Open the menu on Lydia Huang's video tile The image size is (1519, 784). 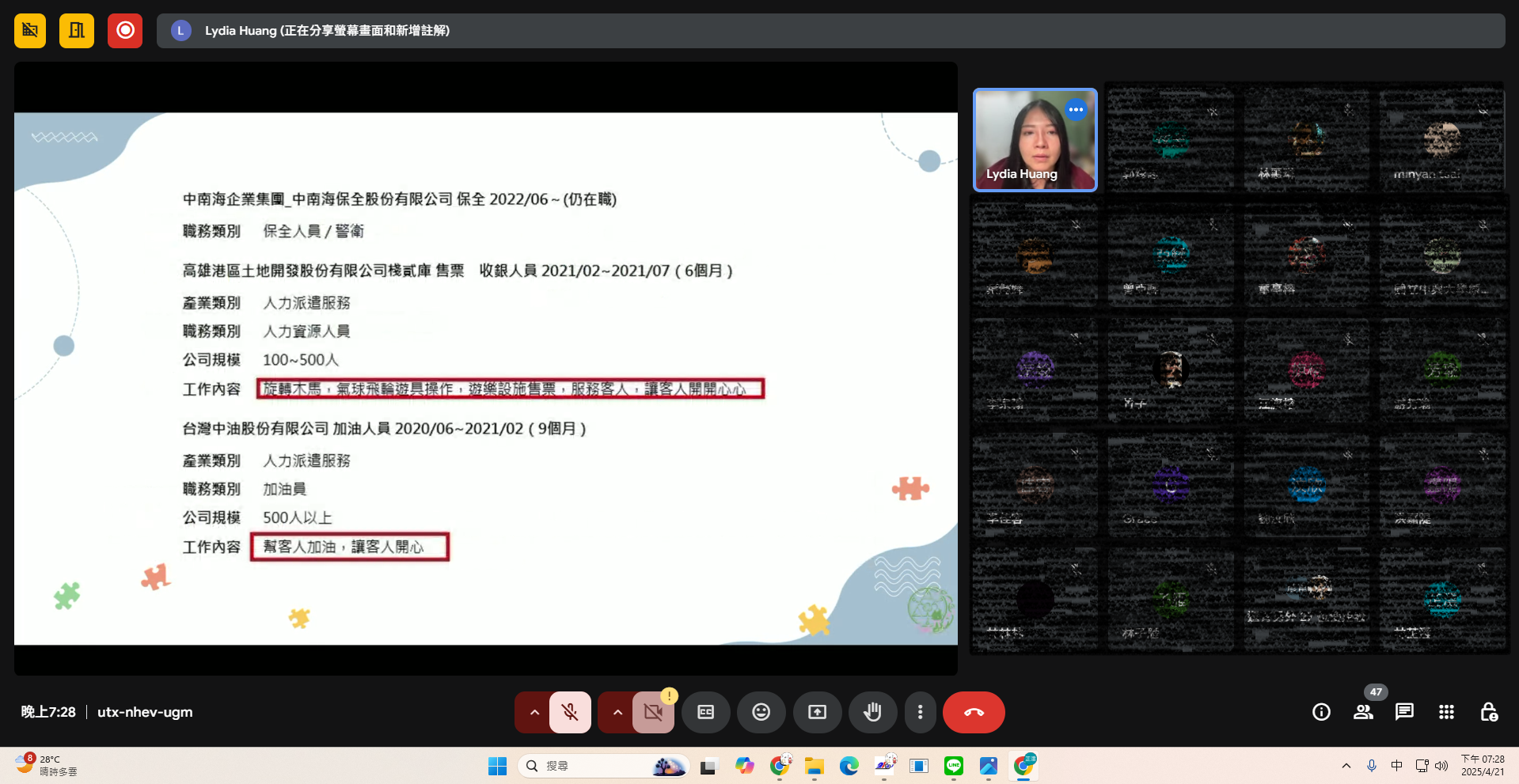pyautogui.click(x=1075, y=110)
